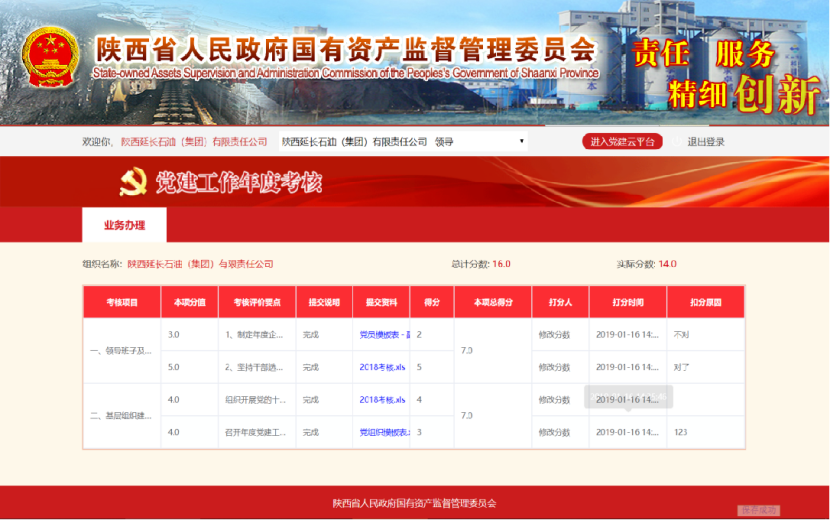Click the 得分 column header
Image resolution: width=830 pixels, height=520 pixels.
(x=432, y=302)
